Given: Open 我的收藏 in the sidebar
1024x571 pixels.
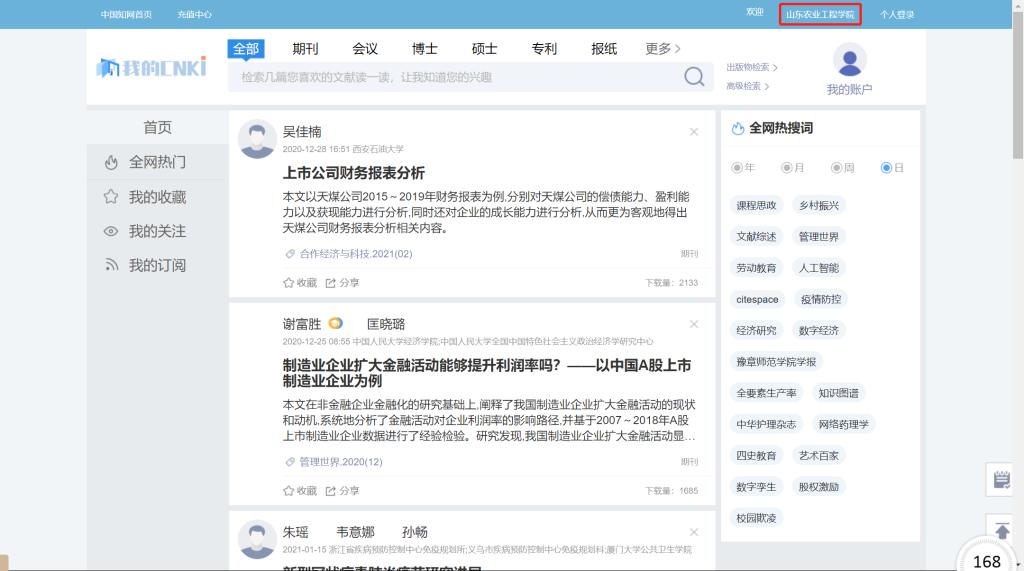Looking at the screenshot, I should (157, 197).
